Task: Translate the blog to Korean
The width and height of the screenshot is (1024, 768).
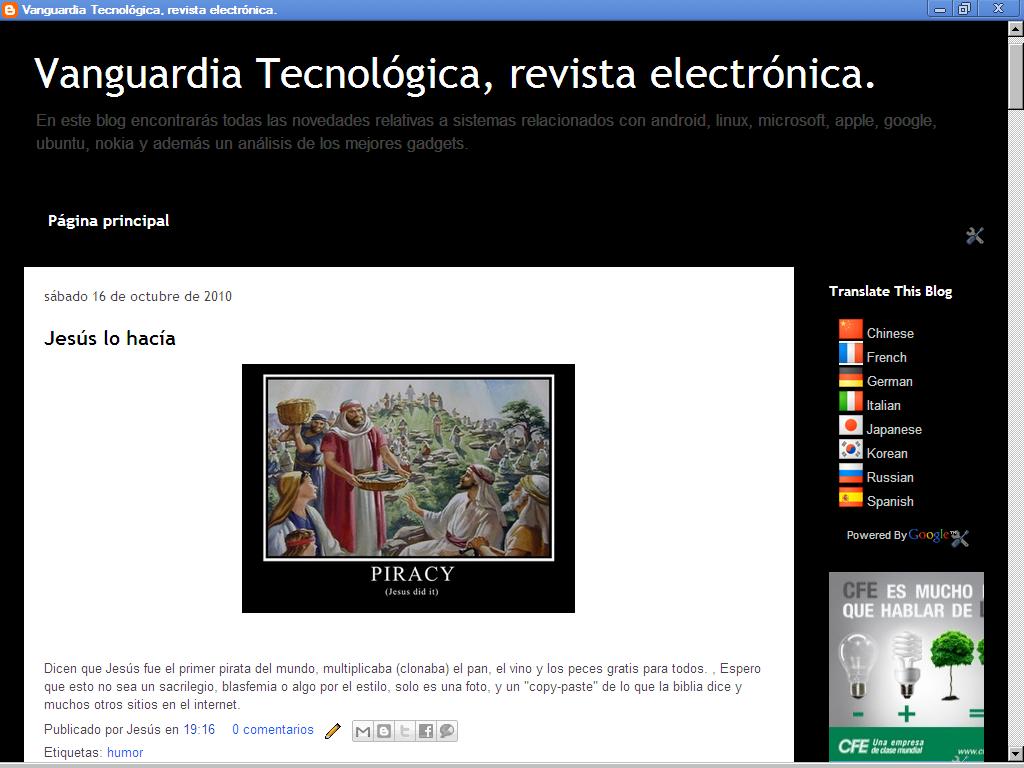Action: (x=887, y=453)
